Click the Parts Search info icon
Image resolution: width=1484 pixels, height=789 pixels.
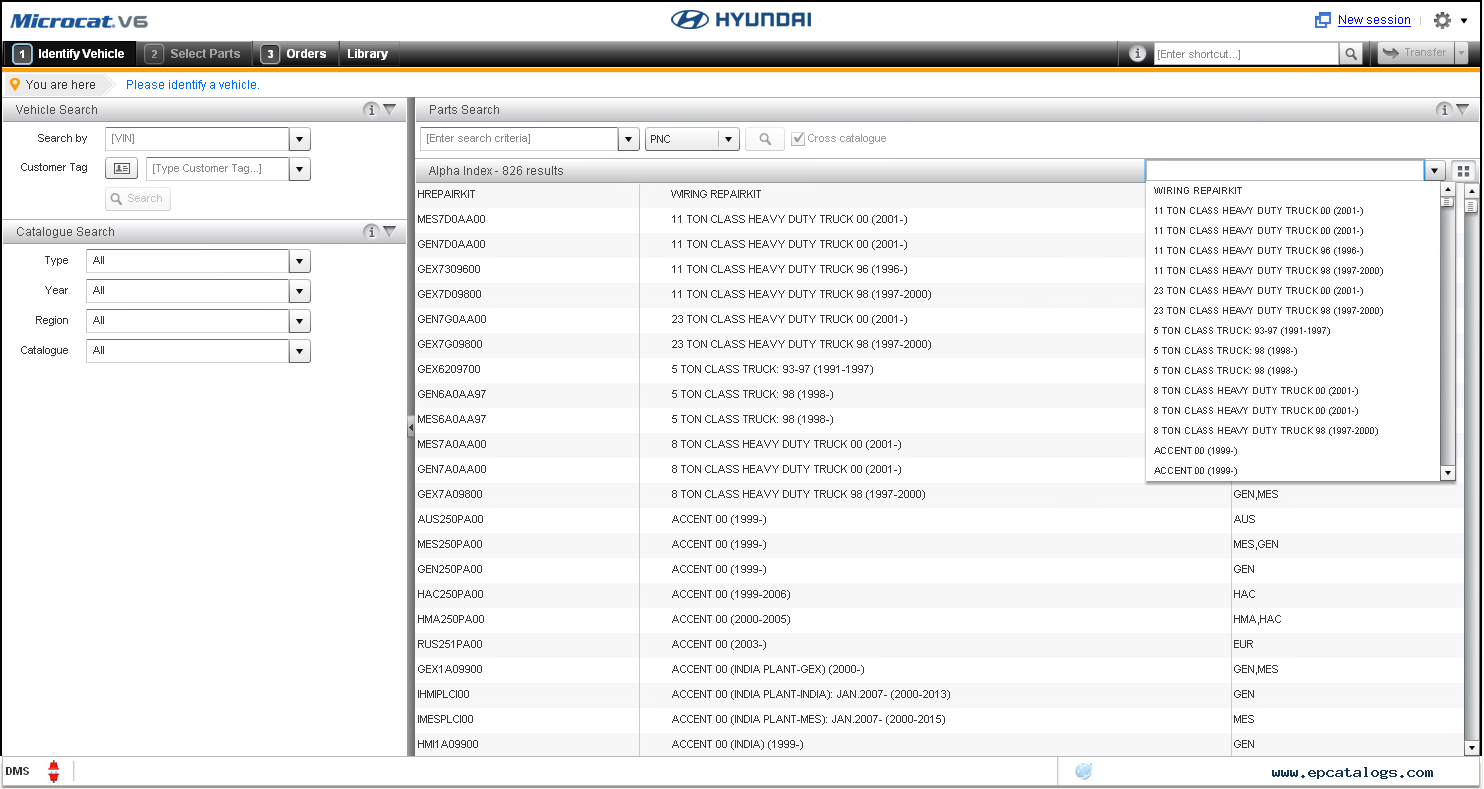(1443, 110)
